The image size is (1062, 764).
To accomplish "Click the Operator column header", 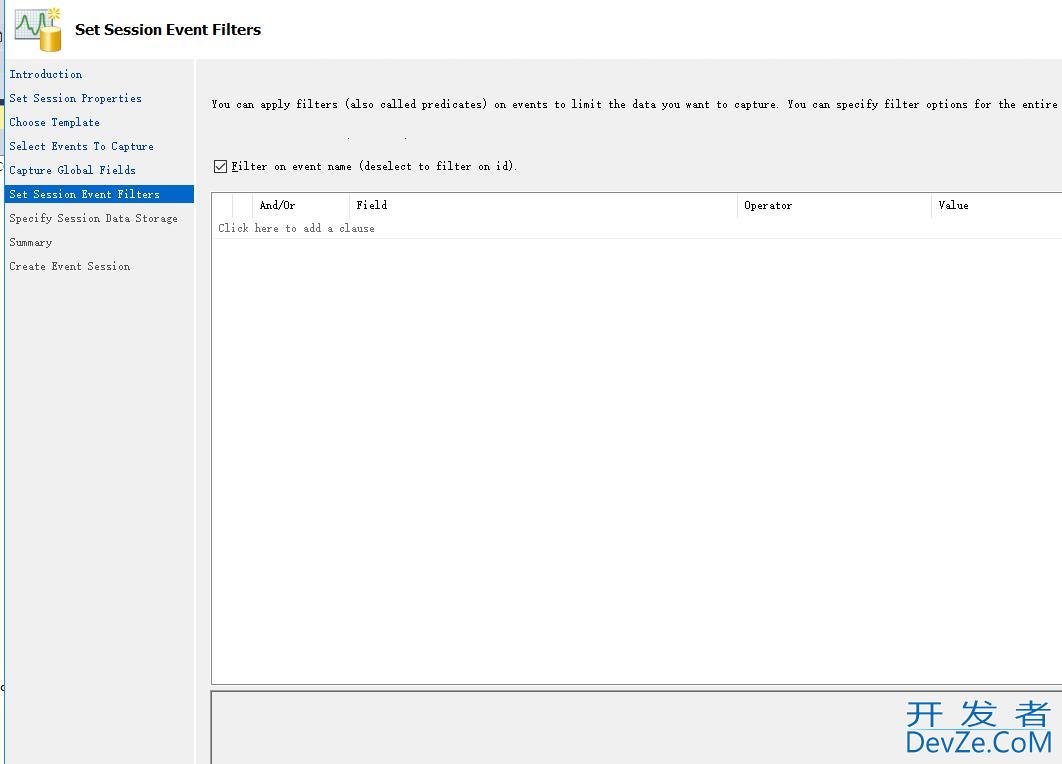I will (x=834, y=205).
